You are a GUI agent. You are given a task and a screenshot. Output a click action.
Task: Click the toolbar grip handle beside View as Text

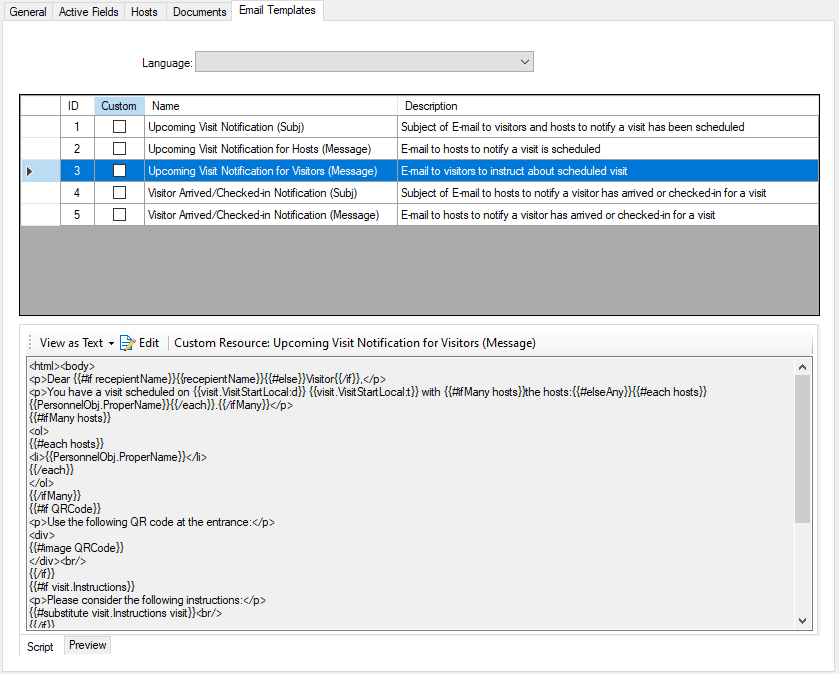click(x=30, y=343)
